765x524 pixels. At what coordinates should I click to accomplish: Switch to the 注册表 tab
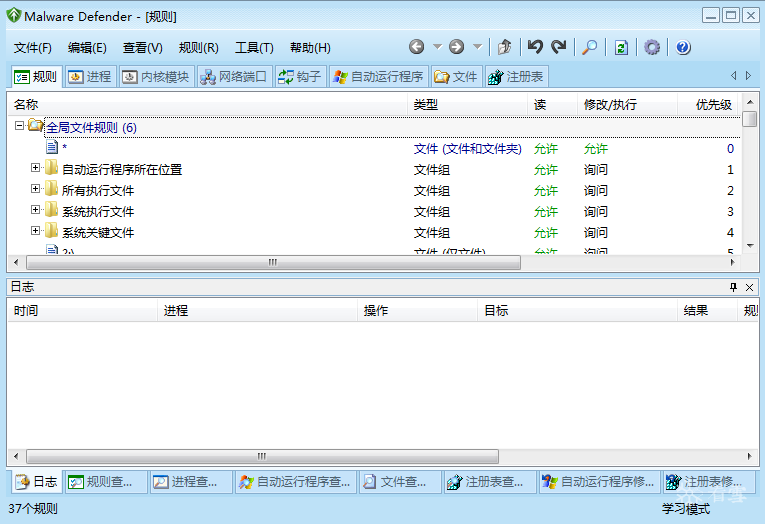(x=516, y=77)
